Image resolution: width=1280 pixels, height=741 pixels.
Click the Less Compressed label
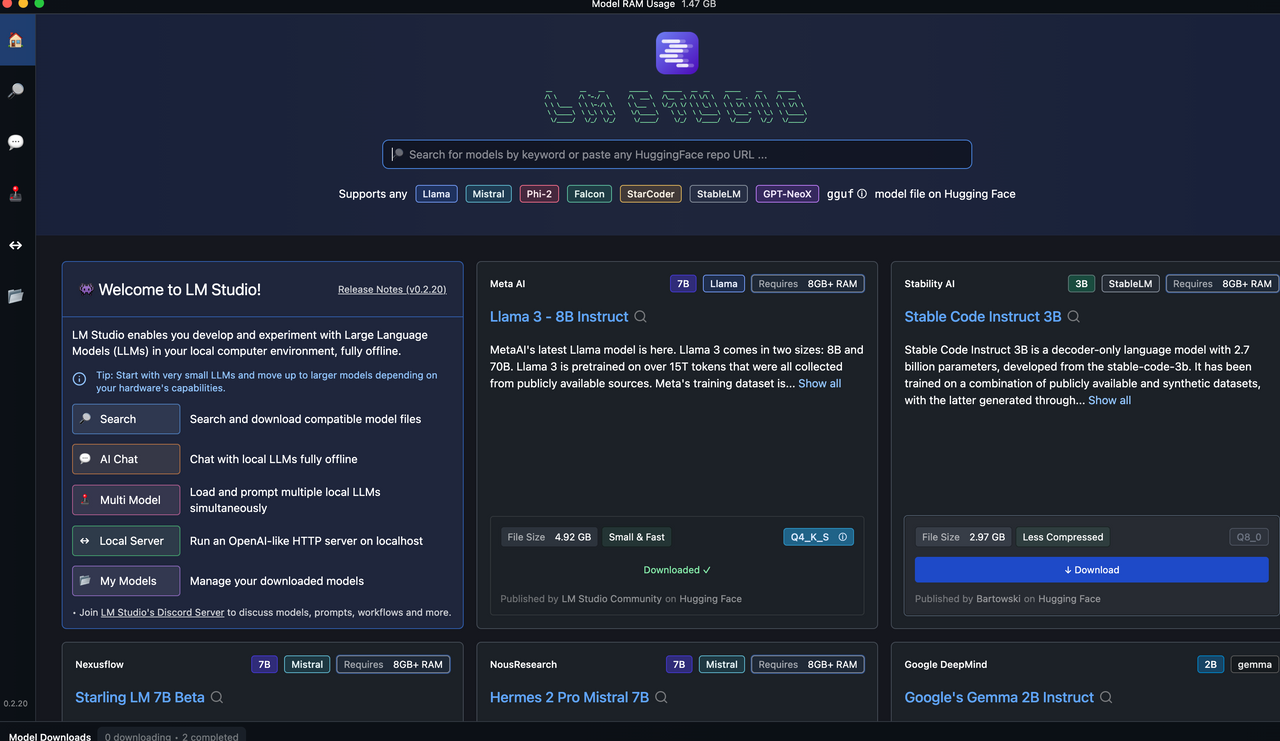click(x=1063, y=537)
